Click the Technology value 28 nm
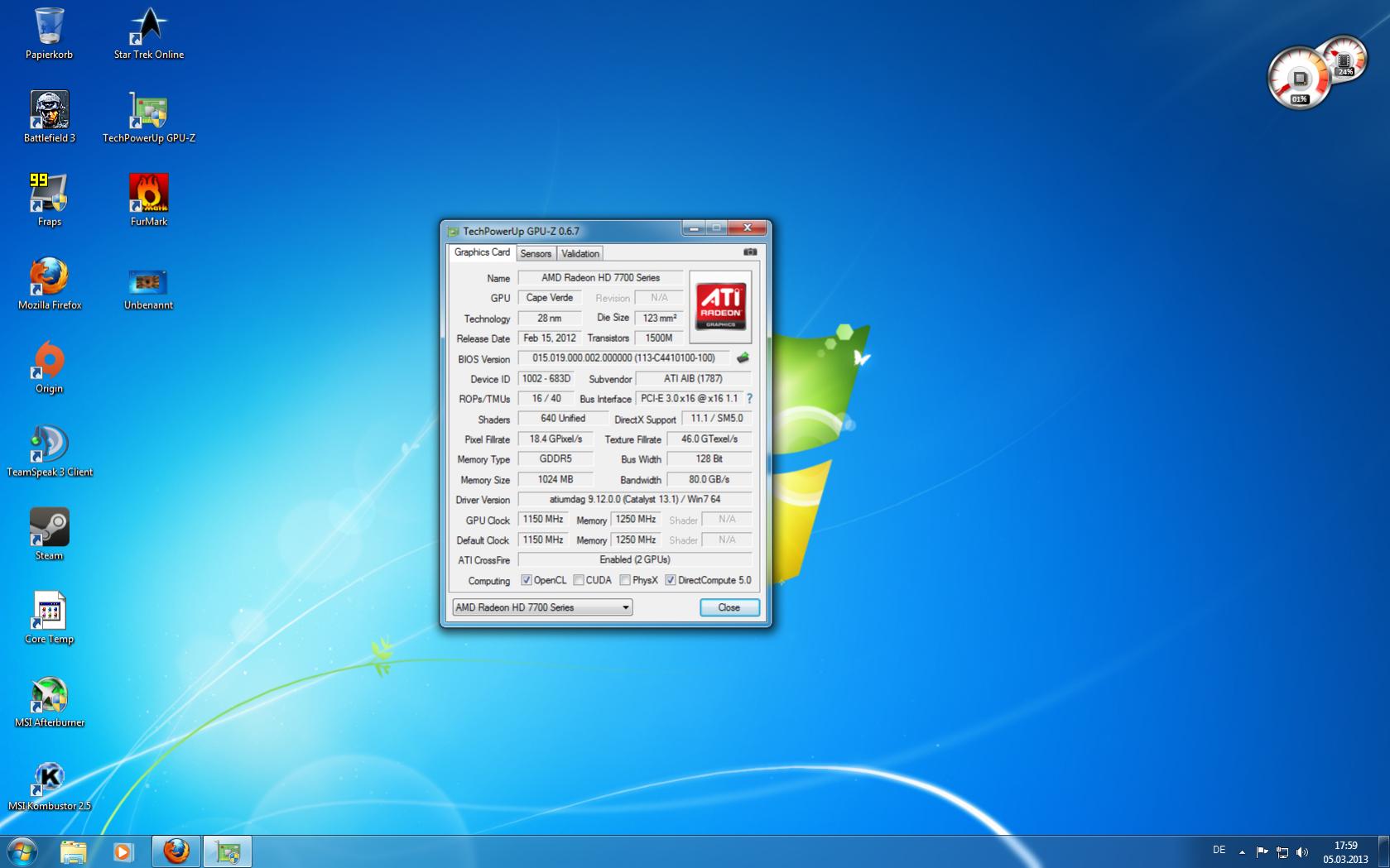 coord(550,319)
